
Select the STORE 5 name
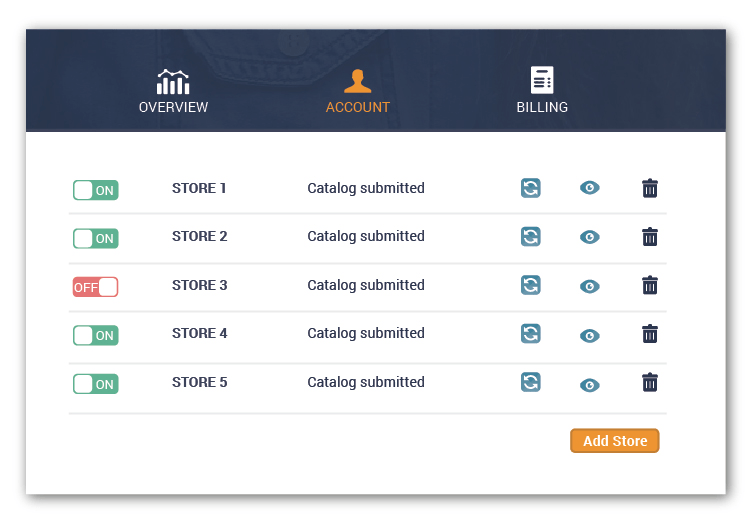click(x=199, y=382)
